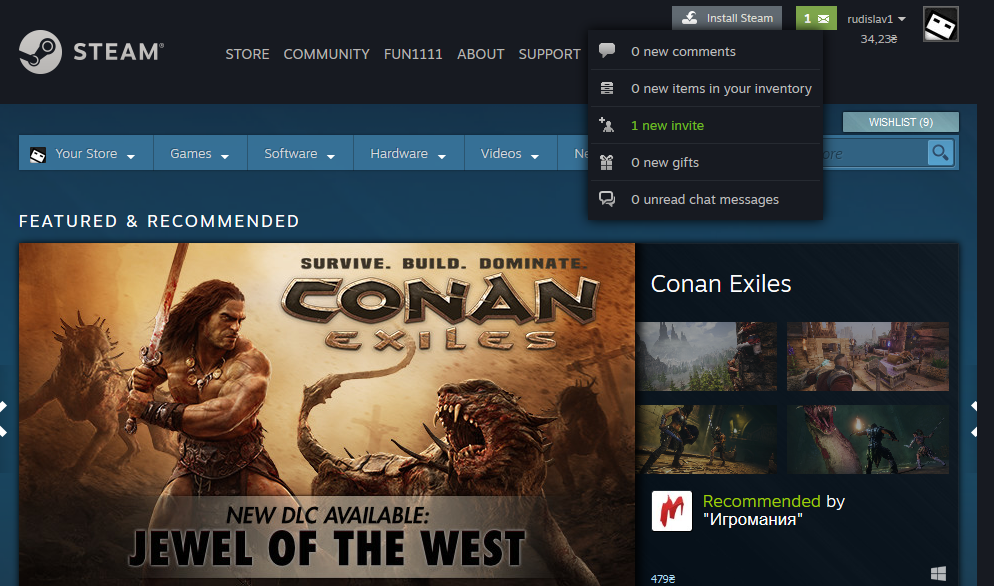
Task: Open the ABOUT page
Action: 481,54
